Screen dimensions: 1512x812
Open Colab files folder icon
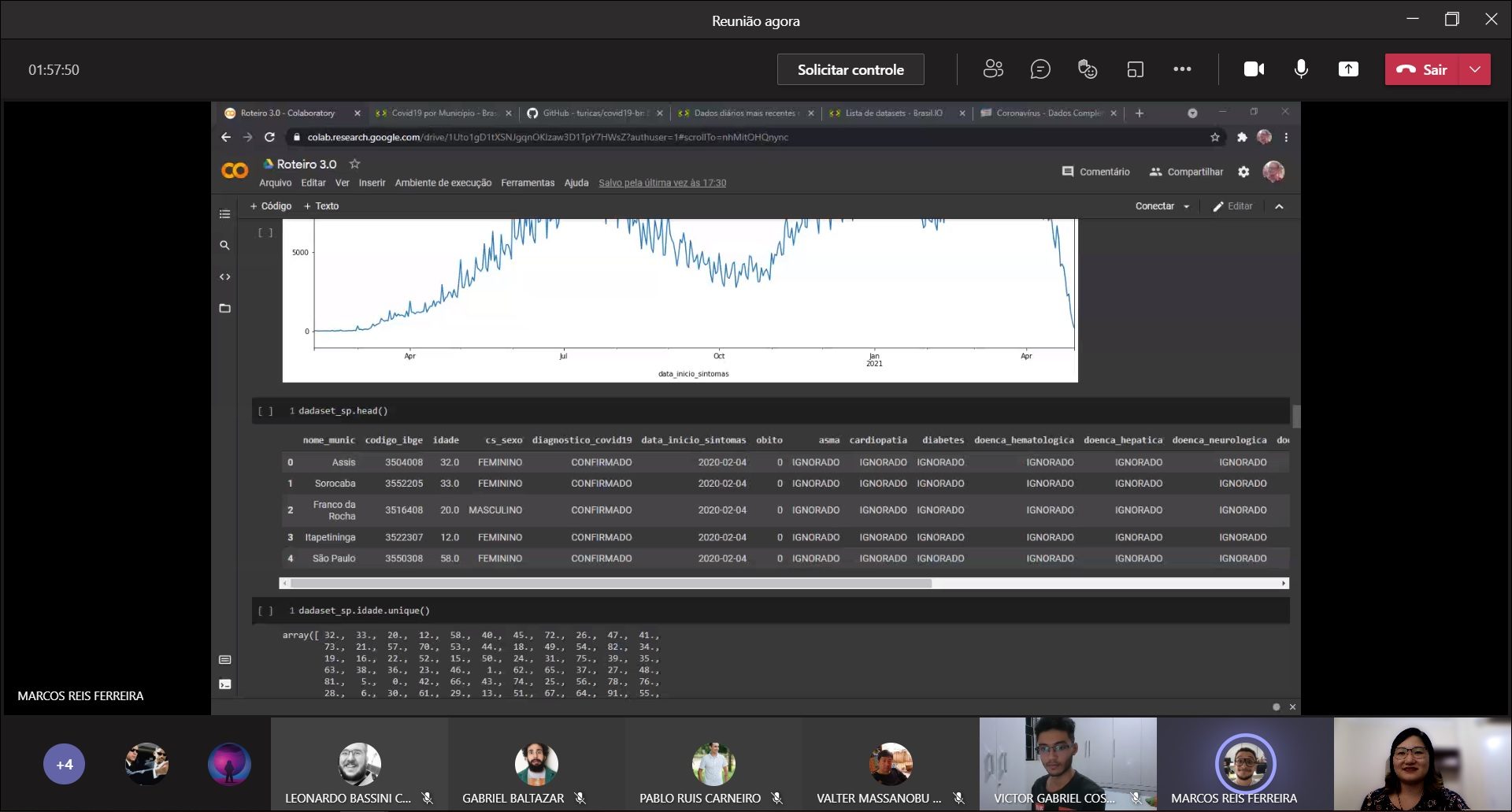tap(225, 308)
